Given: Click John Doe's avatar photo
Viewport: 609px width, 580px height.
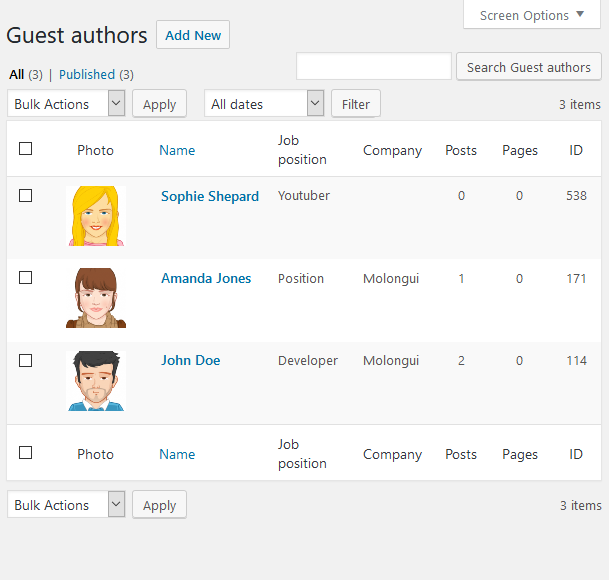Looking at the screenshot, I should (x=96, y=380).
